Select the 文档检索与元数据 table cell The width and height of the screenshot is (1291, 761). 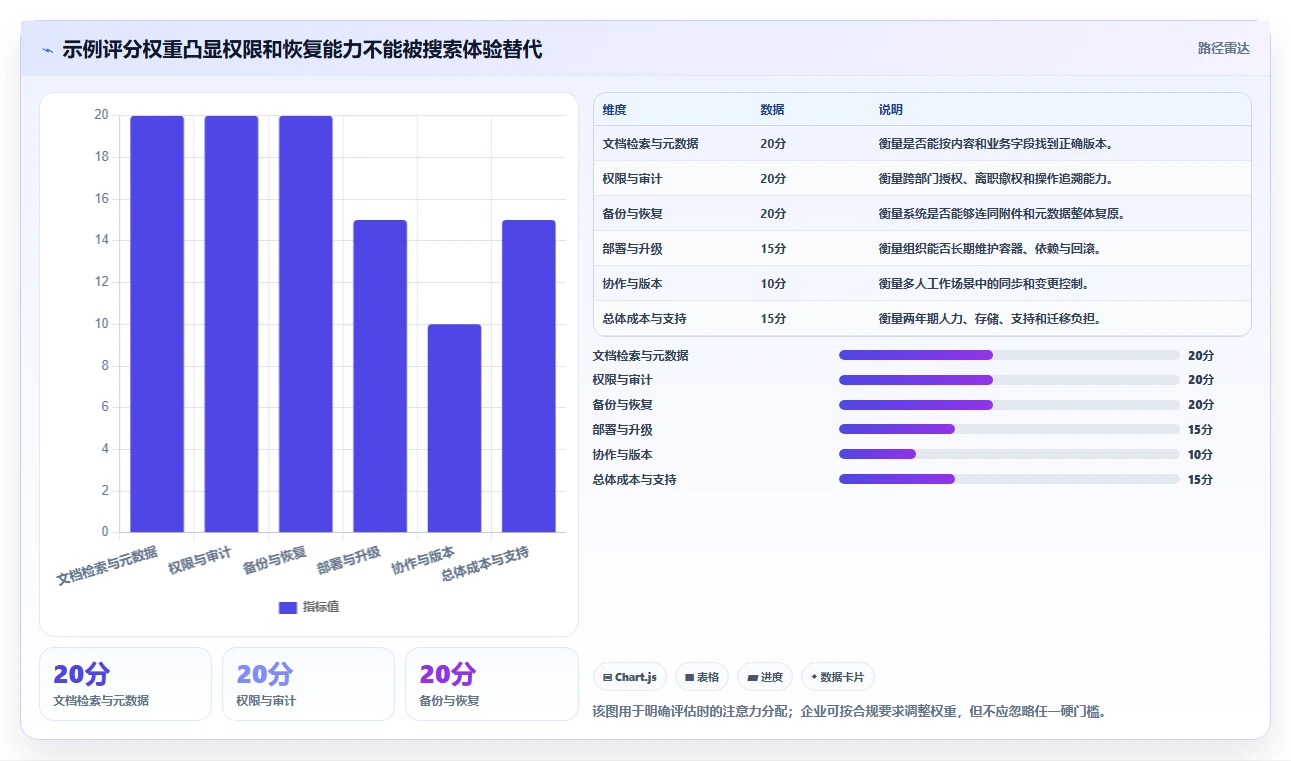[x=650, y=144]
